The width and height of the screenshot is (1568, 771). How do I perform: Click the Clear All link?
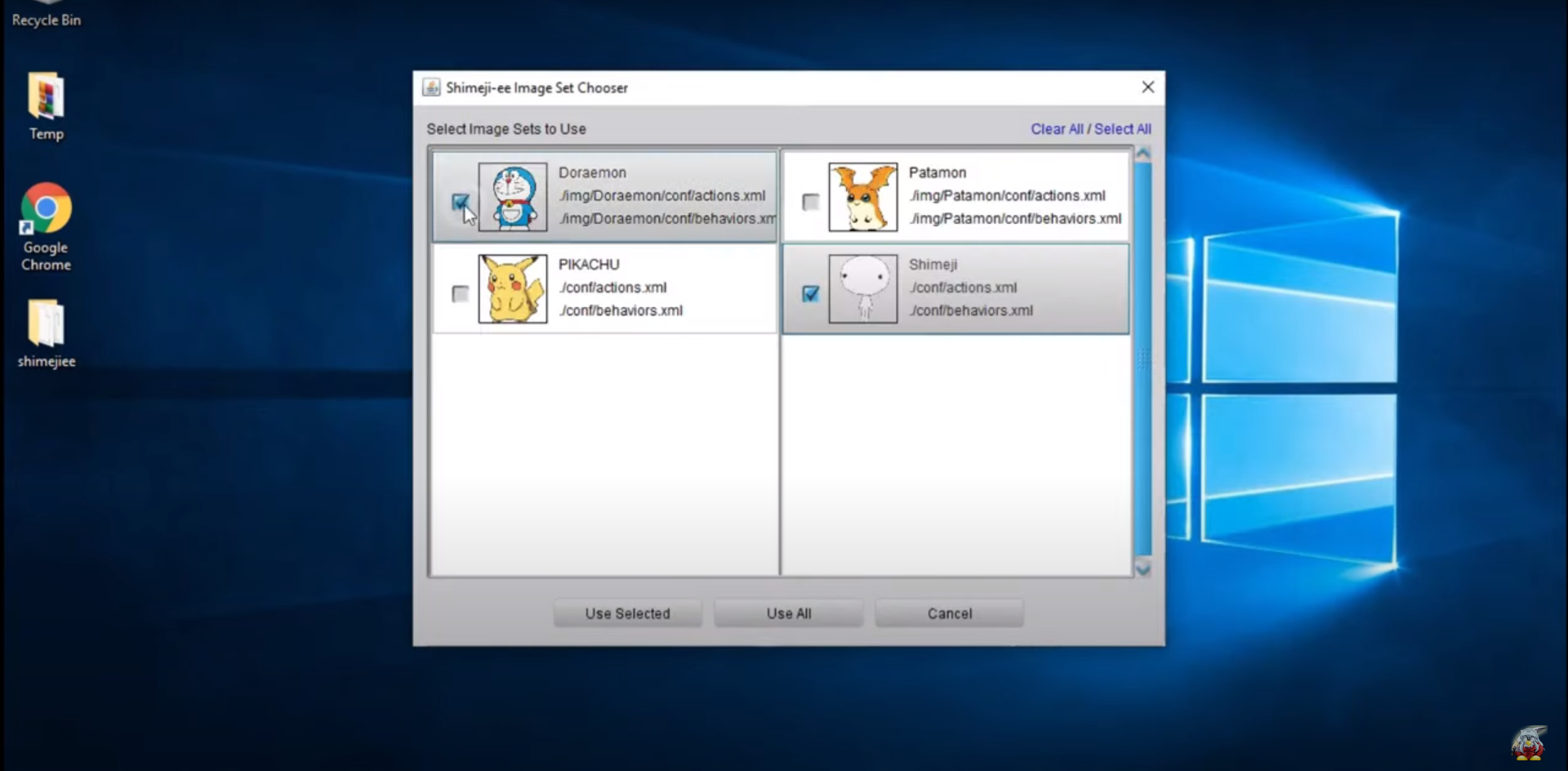[x=1057, y=129]
